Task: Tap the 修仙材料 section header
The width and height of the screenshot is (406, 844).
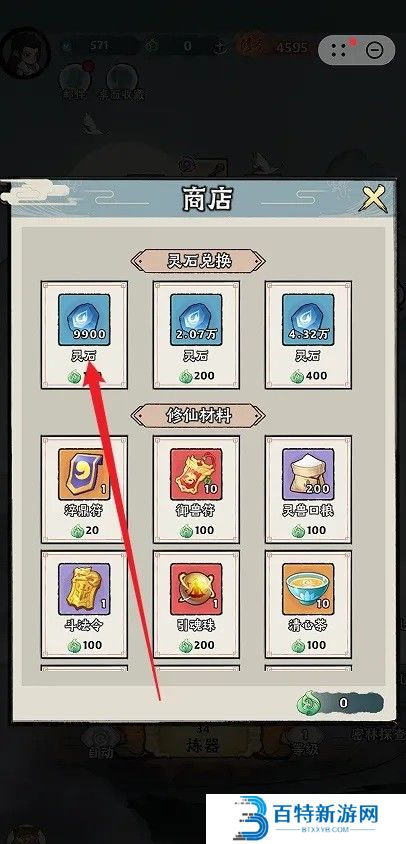Action: (198, 416)
